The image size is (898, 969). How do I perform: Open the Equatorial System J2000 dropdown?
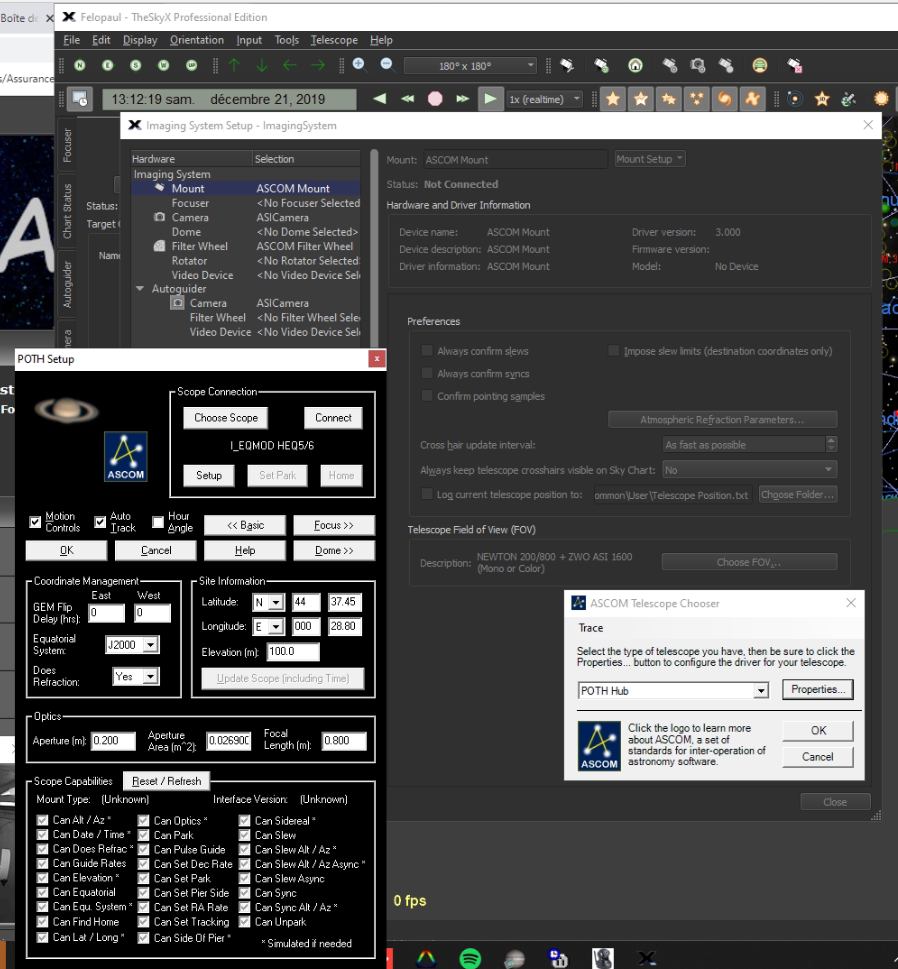click(x=150, y=646)
